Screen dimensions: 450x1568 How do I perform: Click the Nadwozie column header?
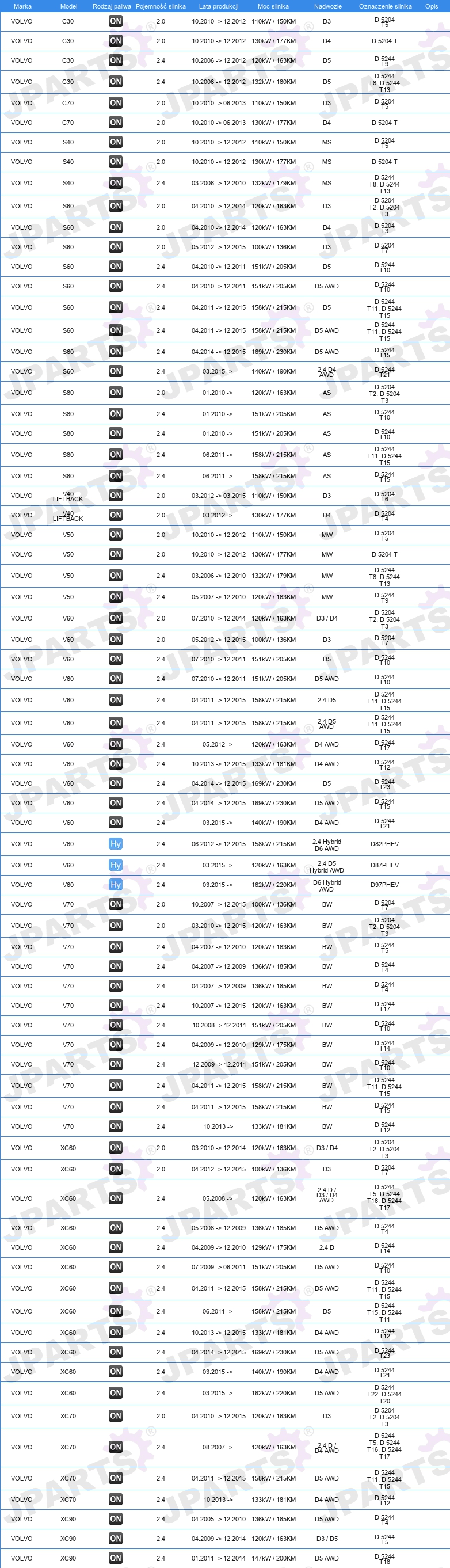328,6
